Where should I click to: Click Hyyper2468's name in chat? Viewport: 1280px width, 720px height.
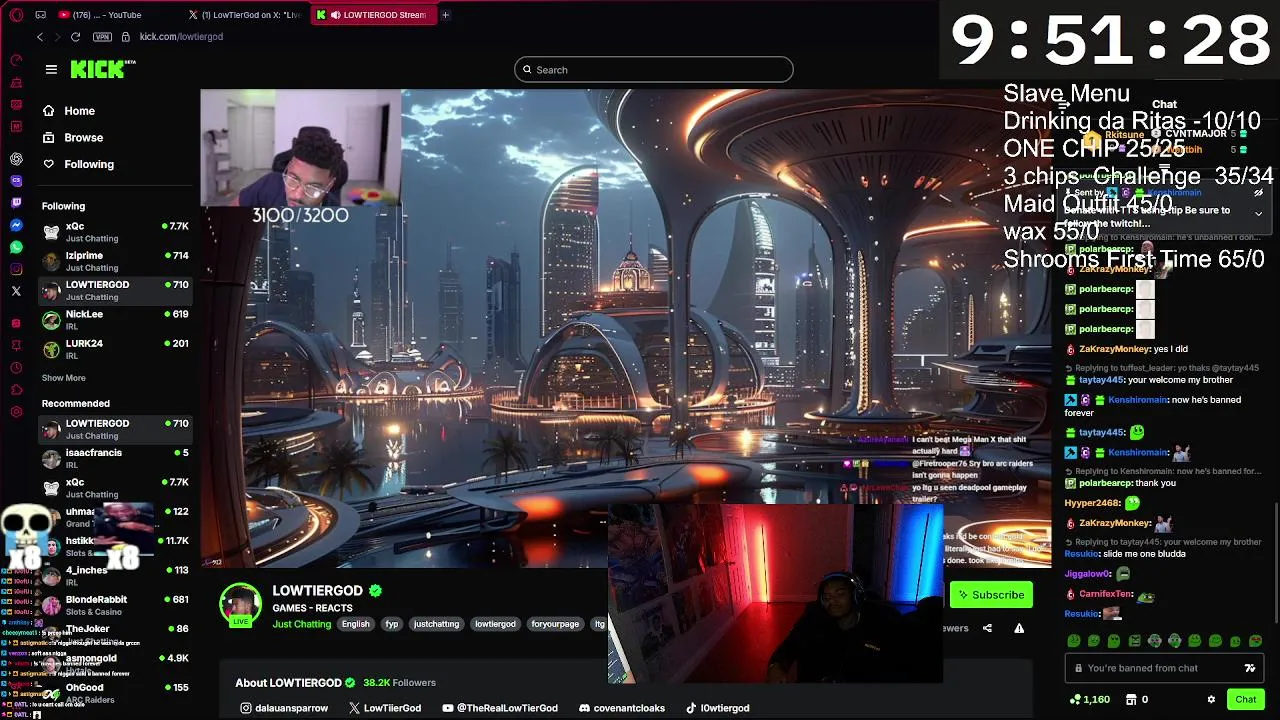pos(1092,503)
